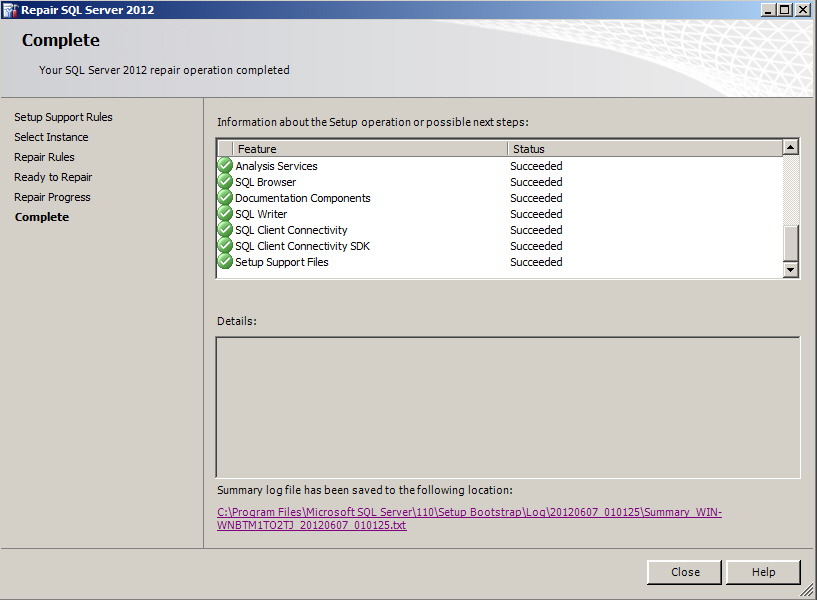The image size is (817, 600).
Task: Maximize the Repair SQL Server 2012 window
Action: [x=784, y=10]
